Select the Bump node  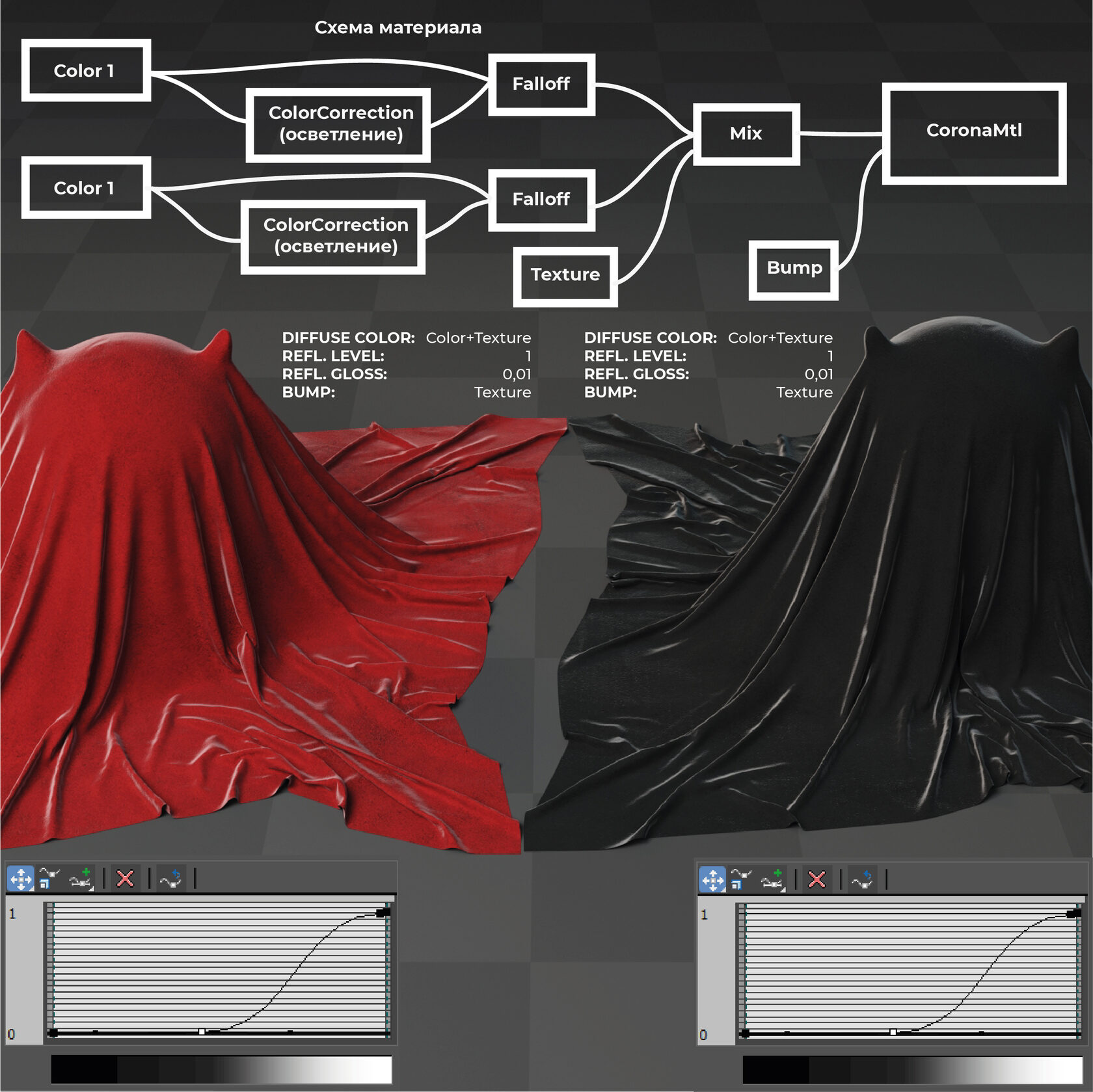pyautogui.click(x=794, y=270)
